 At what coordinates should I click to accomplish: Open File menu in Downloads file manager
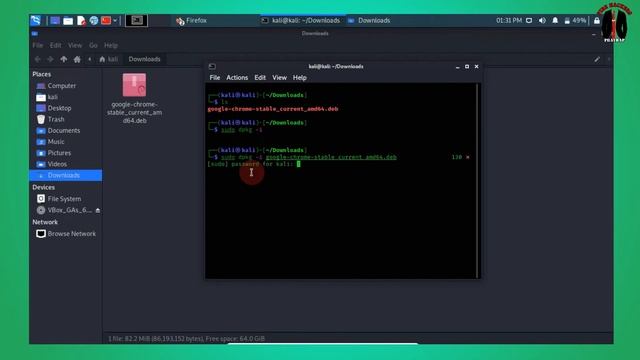point(38,45)
